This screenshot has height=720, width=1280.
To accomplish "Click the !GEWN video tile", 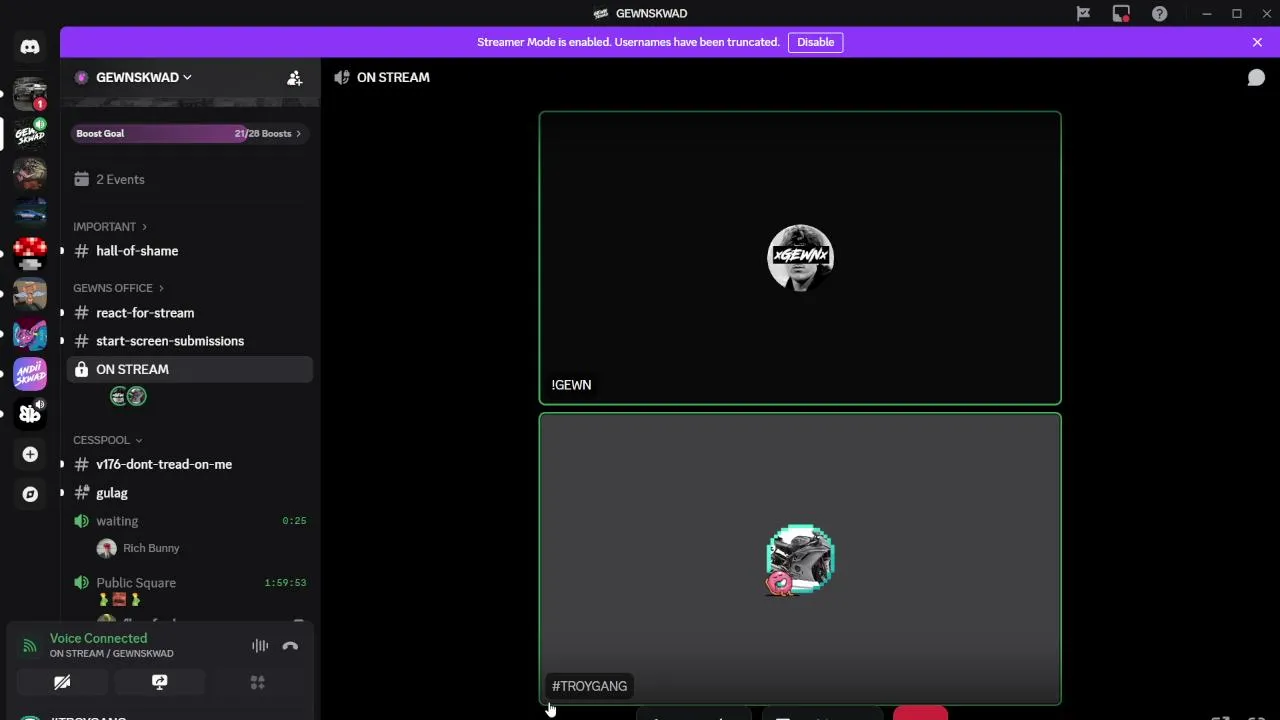I will tap(800, 258).
